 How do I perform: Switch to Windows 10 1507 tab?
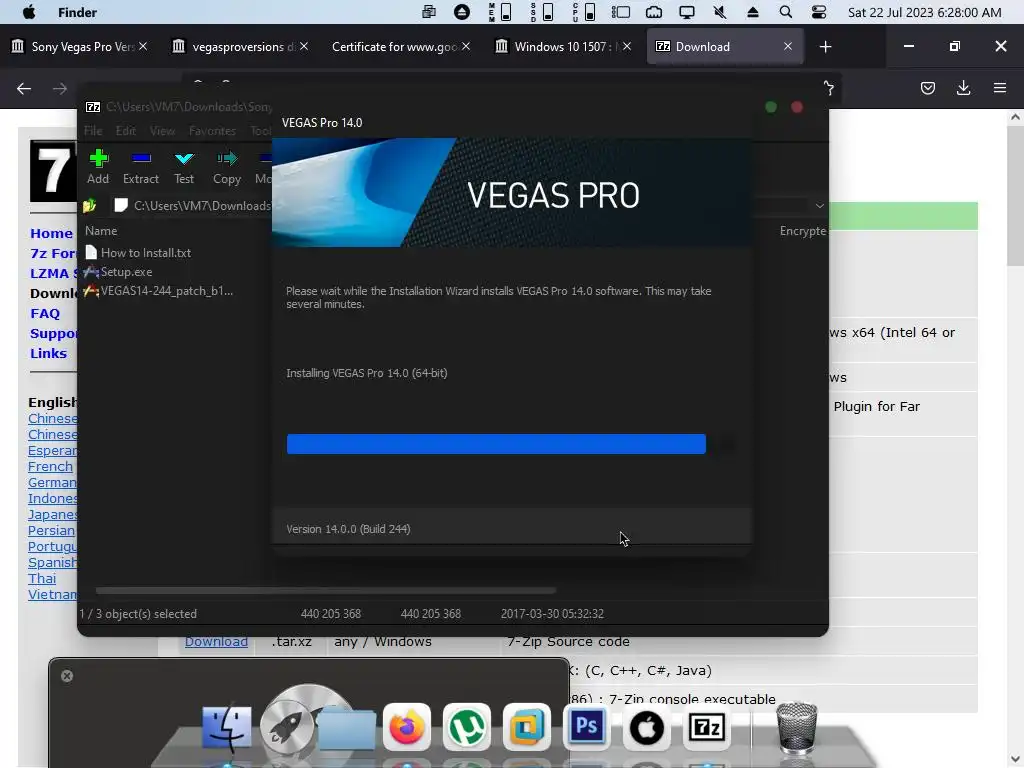tap(563, 46)
